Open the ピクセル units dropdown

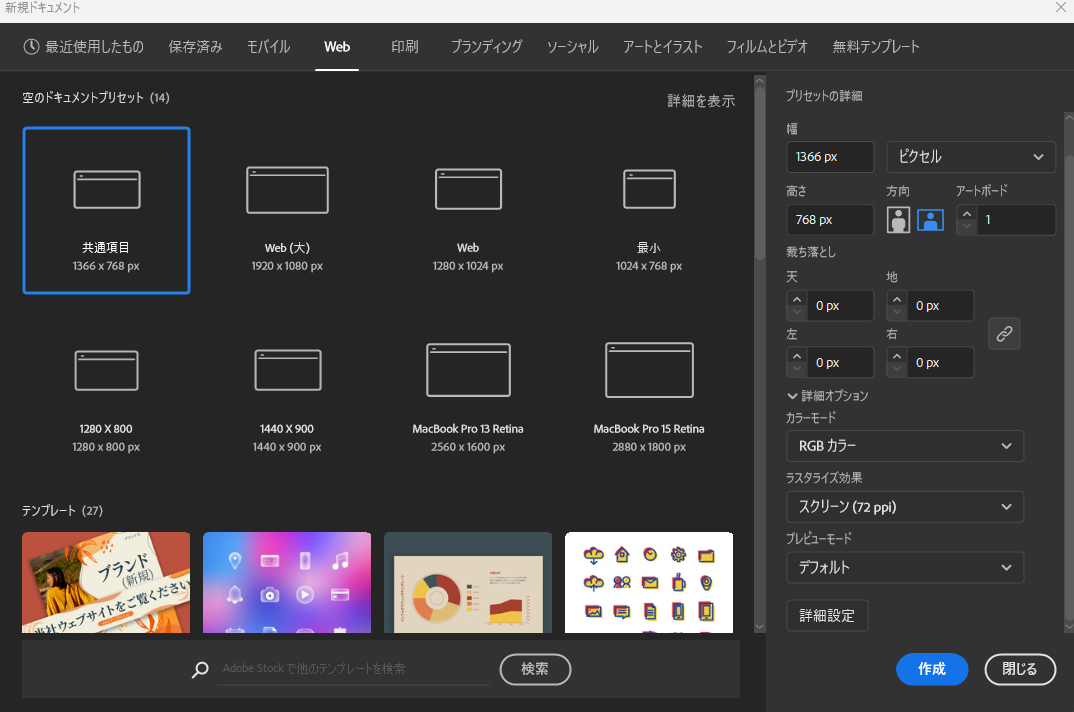(971, 157)
